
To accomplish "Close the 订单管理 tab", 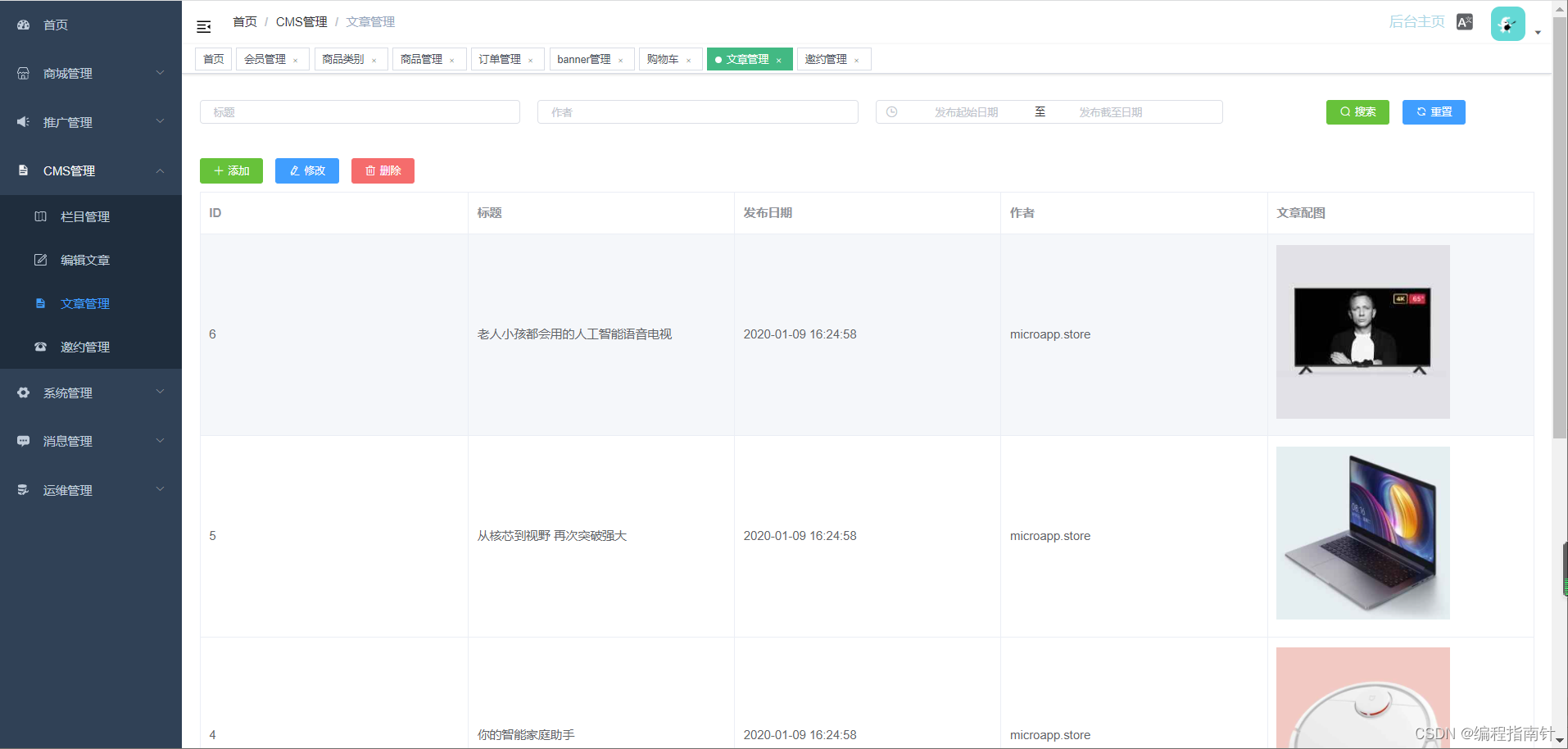I will tap(531, 60).
